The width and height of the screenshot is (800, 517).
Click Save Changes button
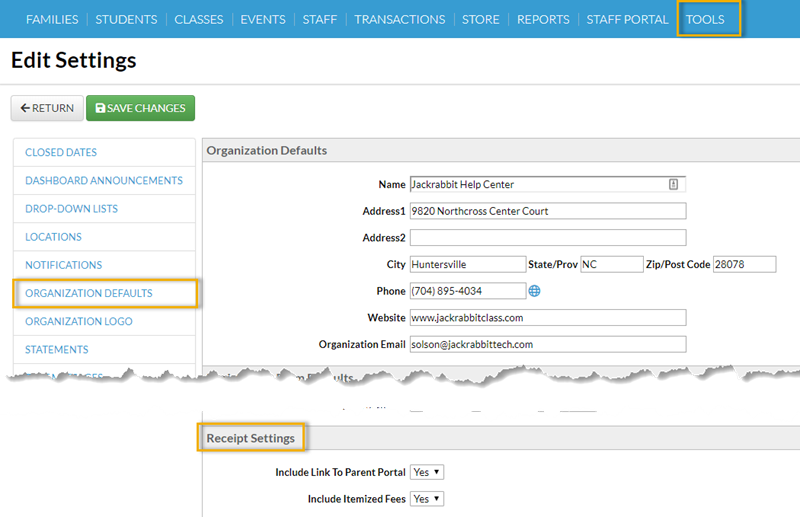pos(140,108)
